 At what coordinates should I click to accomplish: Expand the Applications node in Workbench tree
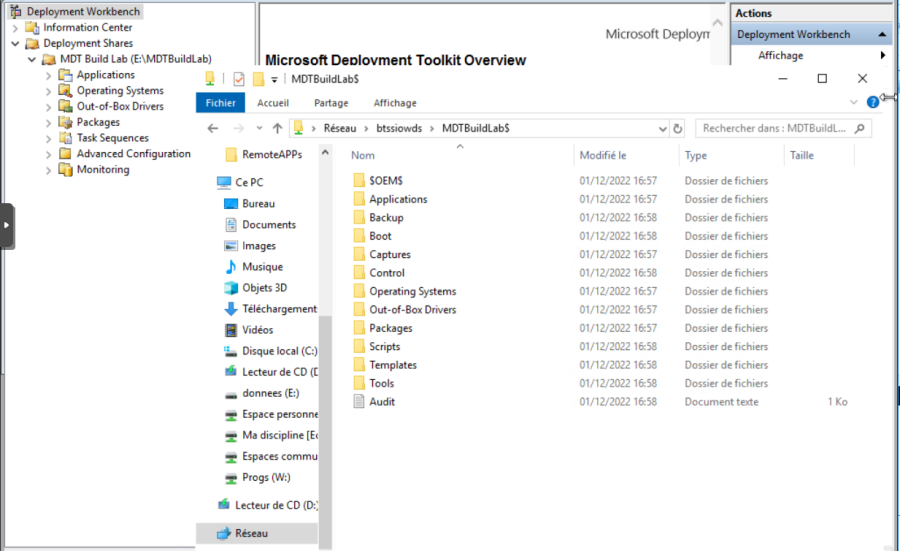point(49,75)
